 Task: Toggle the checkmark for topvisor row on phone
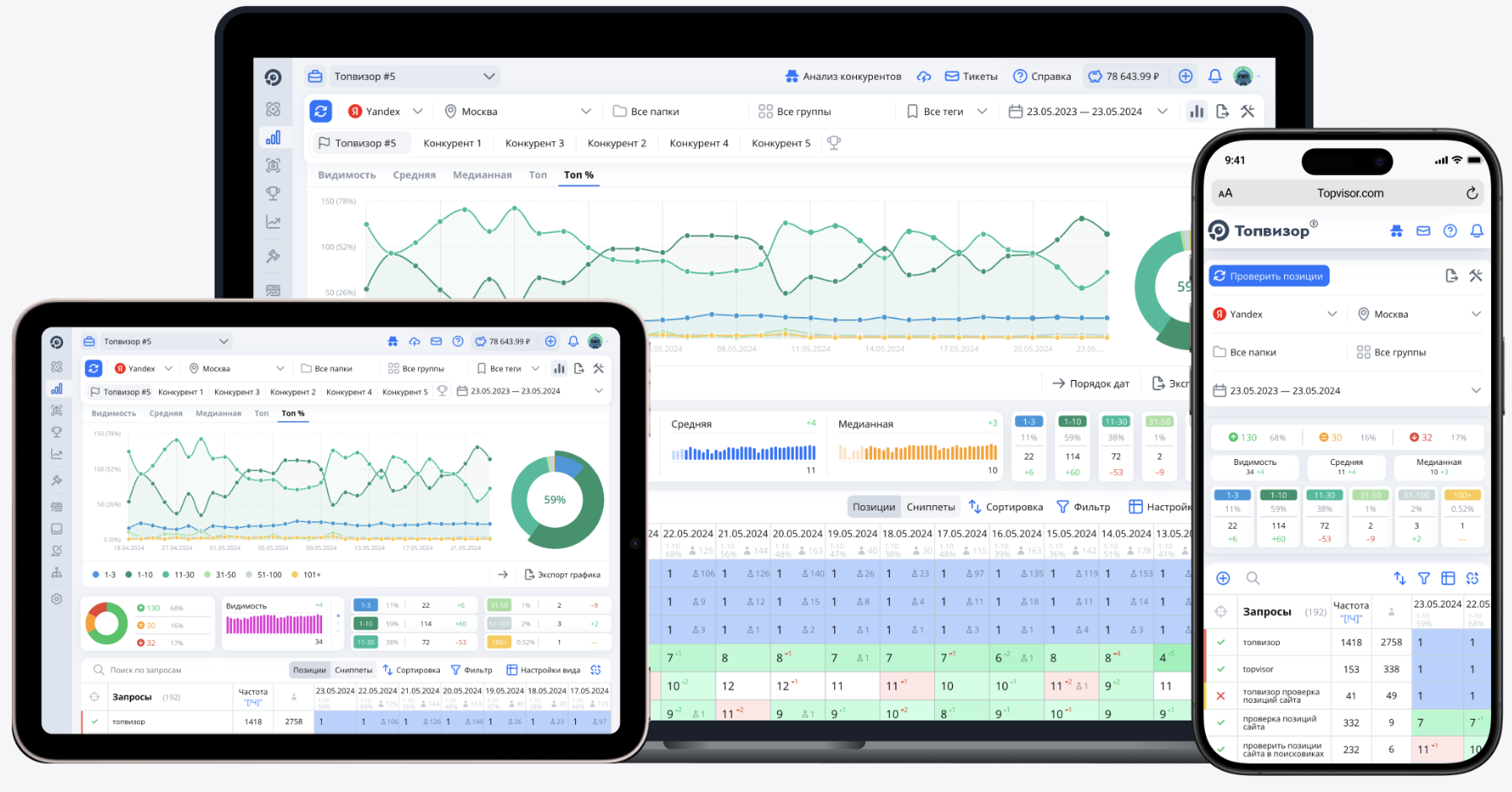click(x=1221, y=669)
